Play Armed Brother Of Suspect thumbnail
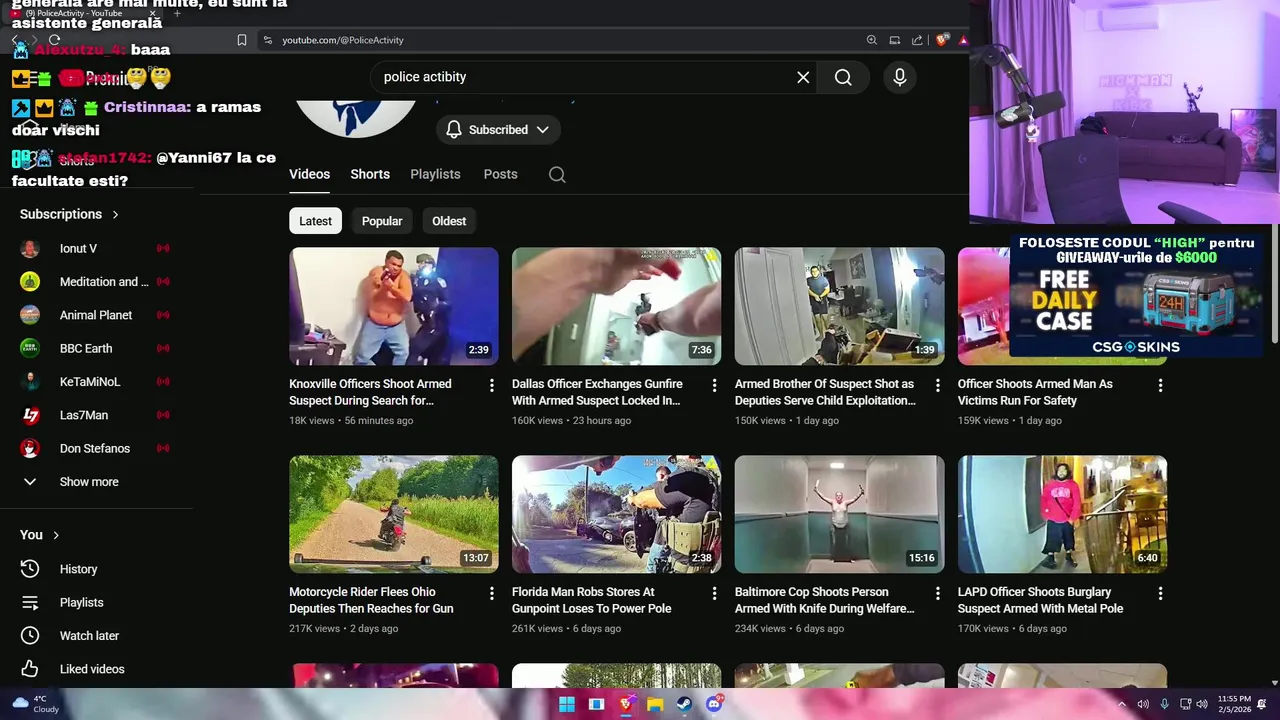Image resolution: width=1280 pixels, height=720 pixels. pos(839,306)
